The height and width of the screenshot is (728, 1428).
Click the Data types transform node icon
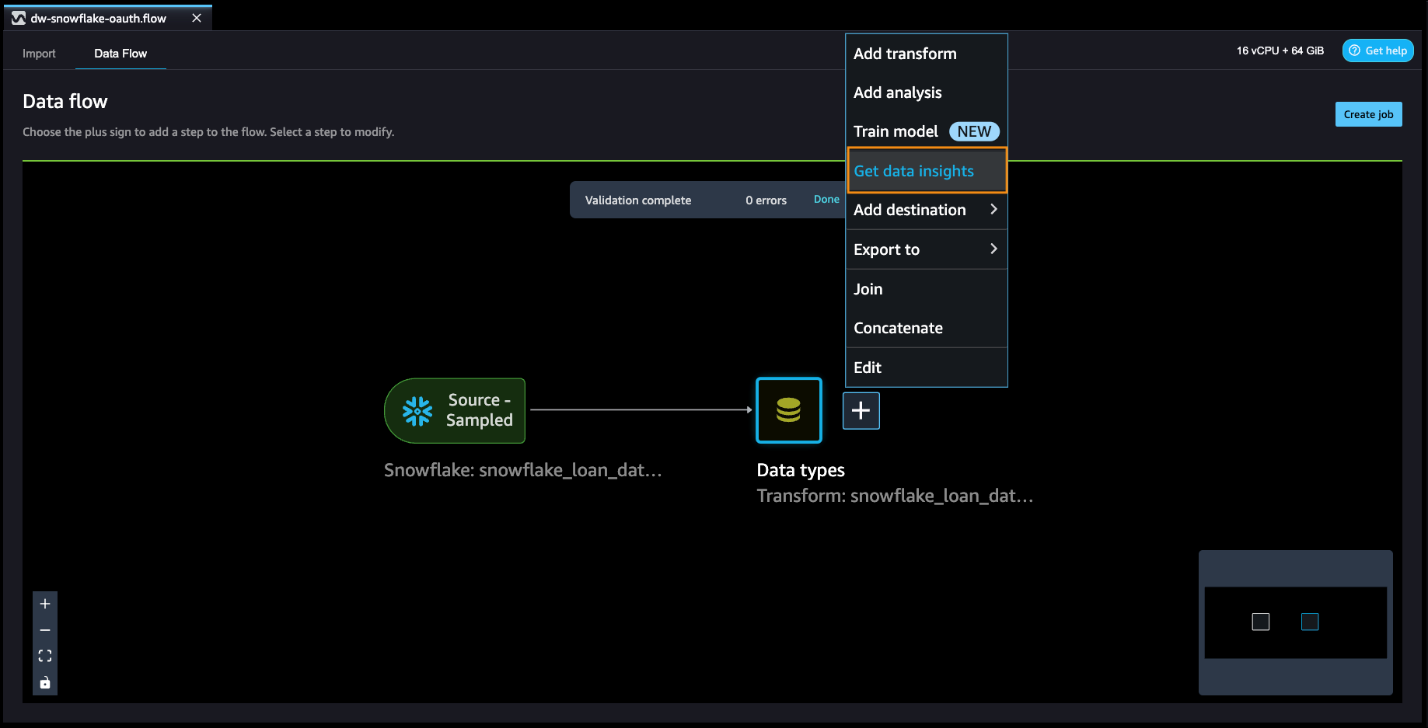[788, 410]
